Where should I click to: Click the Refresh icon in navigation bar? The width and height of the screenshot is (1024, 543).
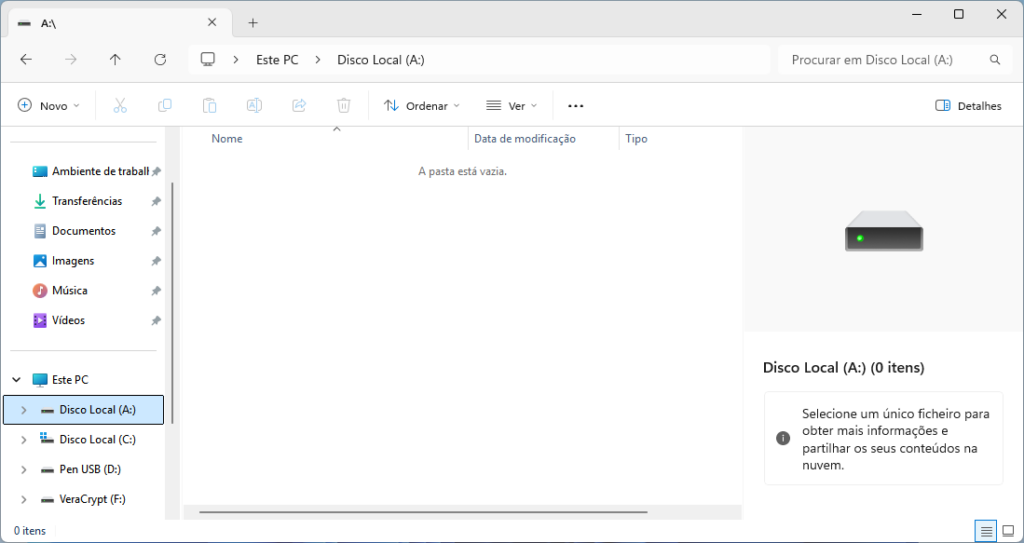click(x=160, y=60)
